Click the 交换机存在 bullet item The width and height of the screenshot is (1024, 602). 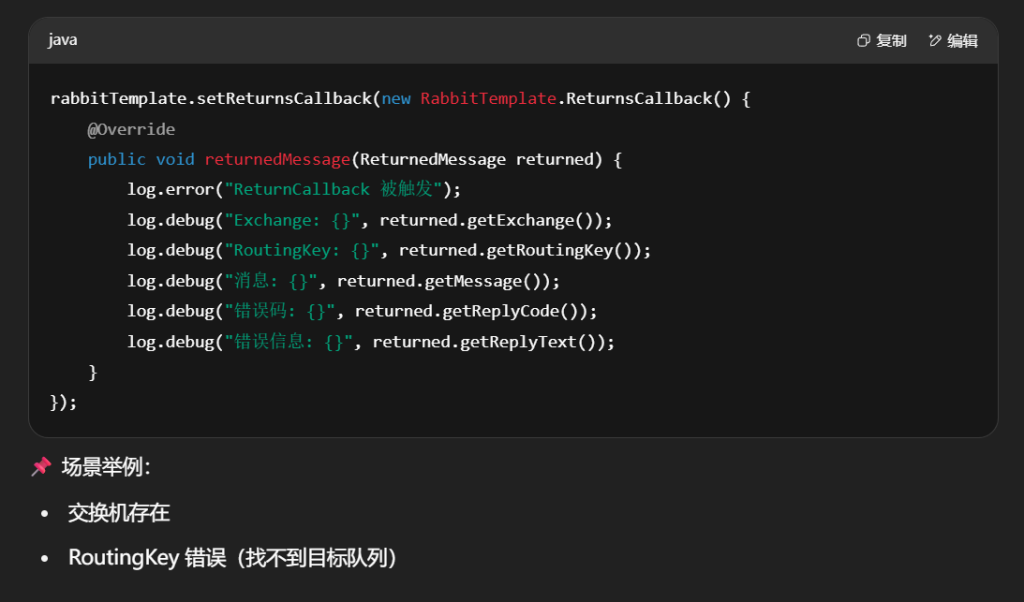pos(119,513)
